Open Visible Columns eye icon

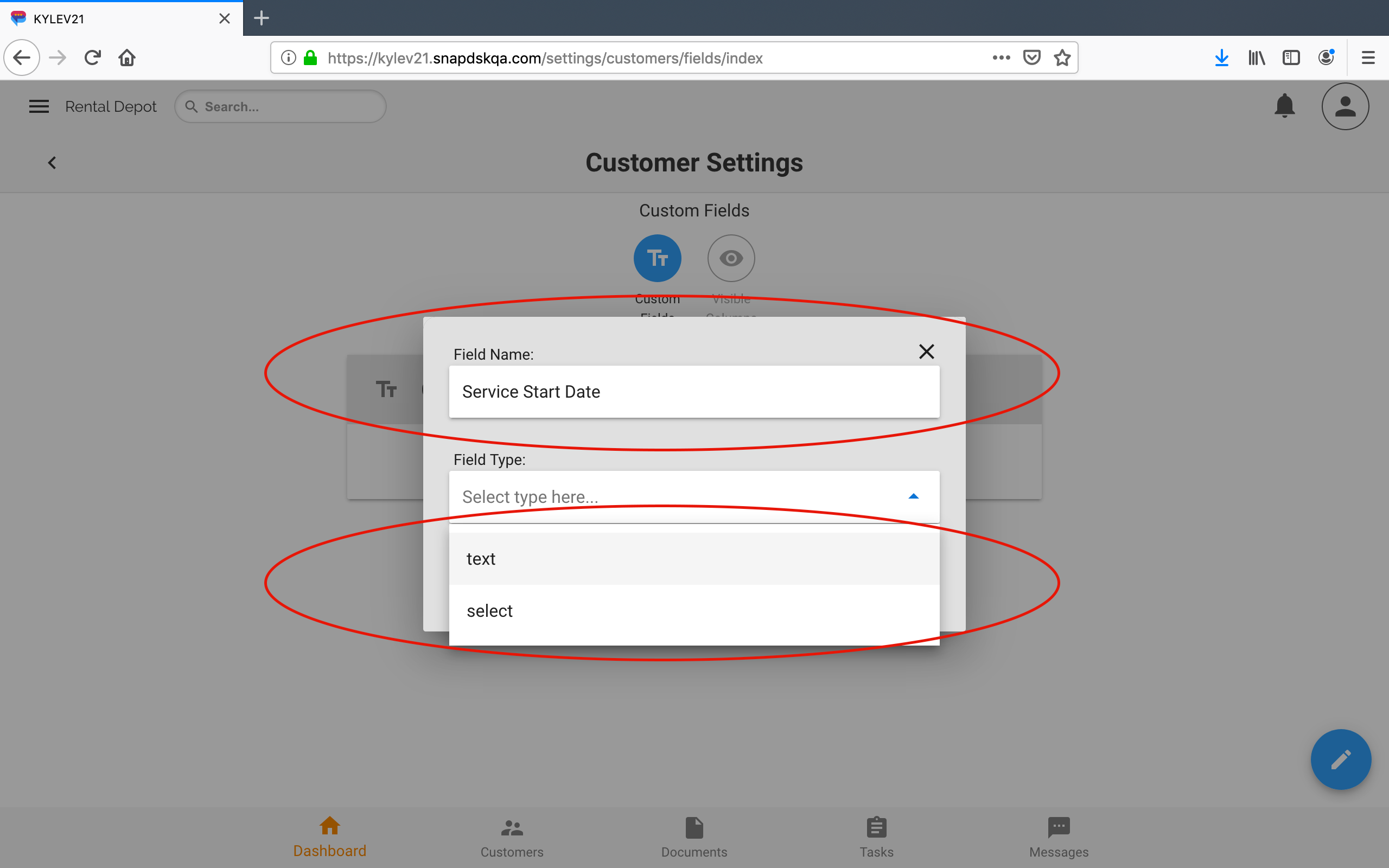pos(731,258)
